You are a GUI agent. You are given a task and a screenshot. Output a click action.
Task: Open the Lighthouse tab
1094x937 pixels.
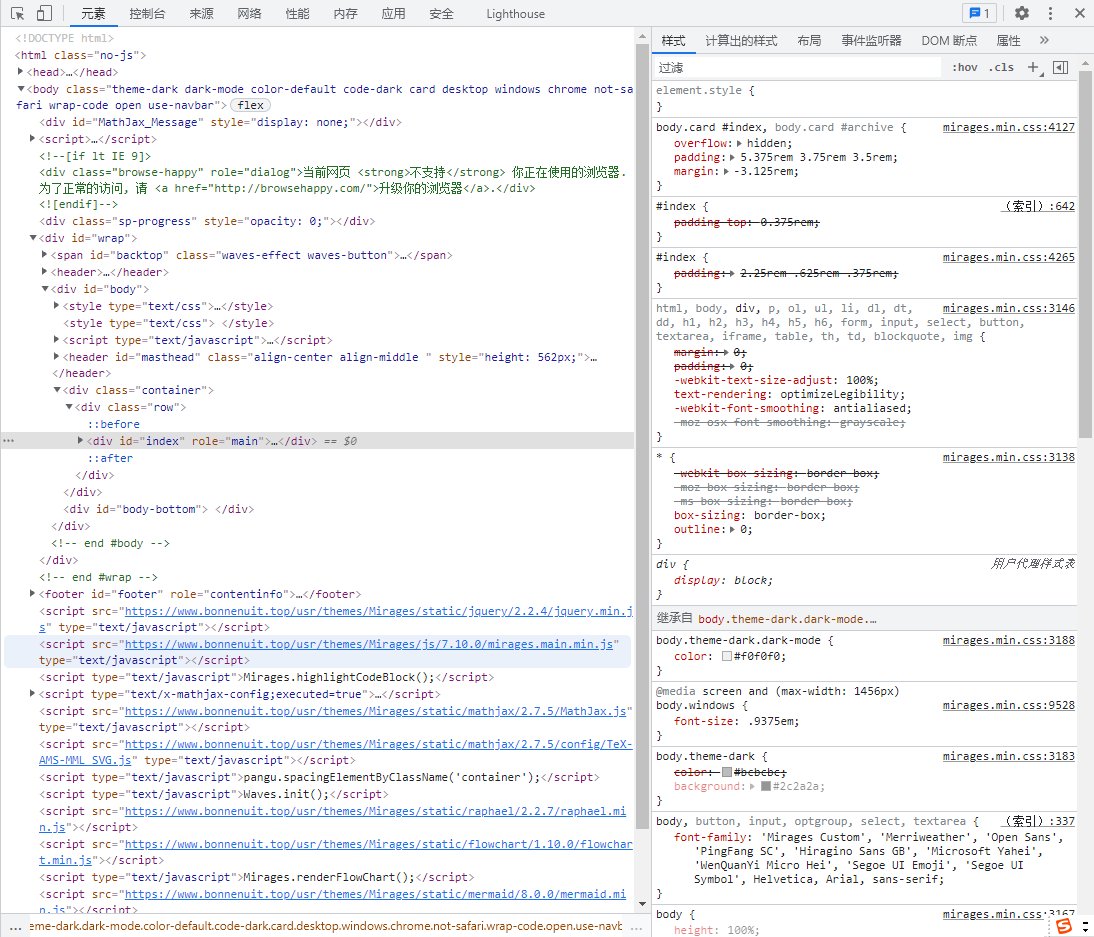tap(516, 13)
